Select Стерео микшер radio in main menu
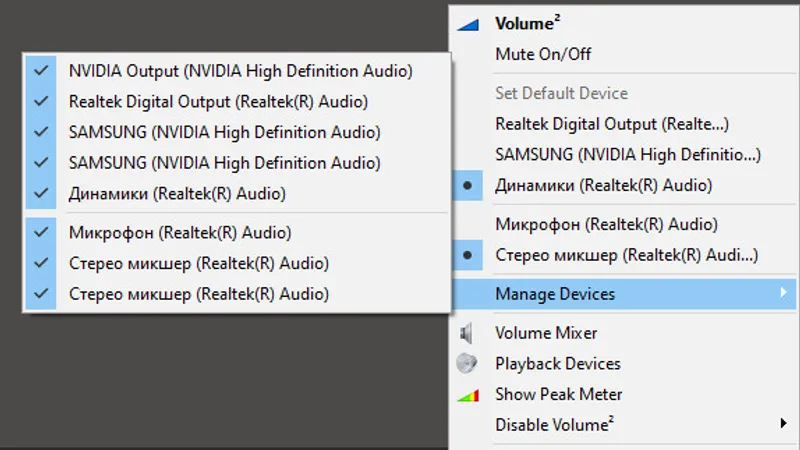Viewport: 800px width, 450px height. 467,256
